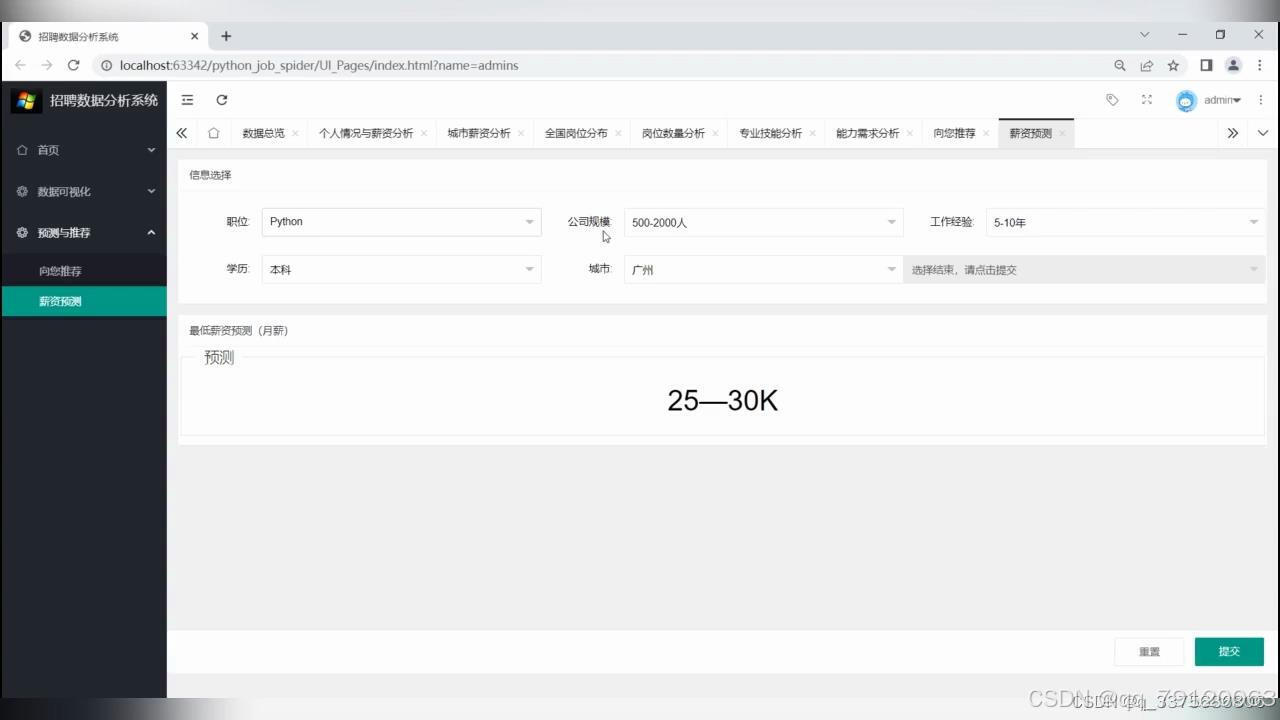Open the 城市 dropdown showing 广州

point(763,269)
